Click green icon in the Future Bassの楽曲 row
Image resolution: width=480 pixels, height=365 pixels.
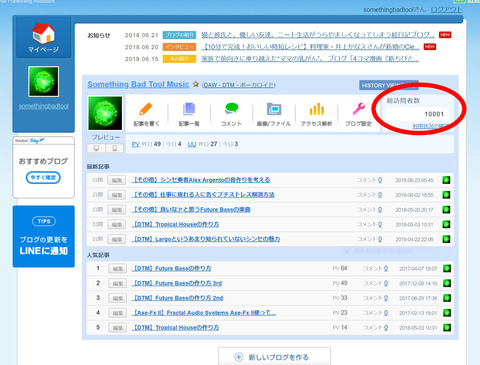(x=446, y=210)
